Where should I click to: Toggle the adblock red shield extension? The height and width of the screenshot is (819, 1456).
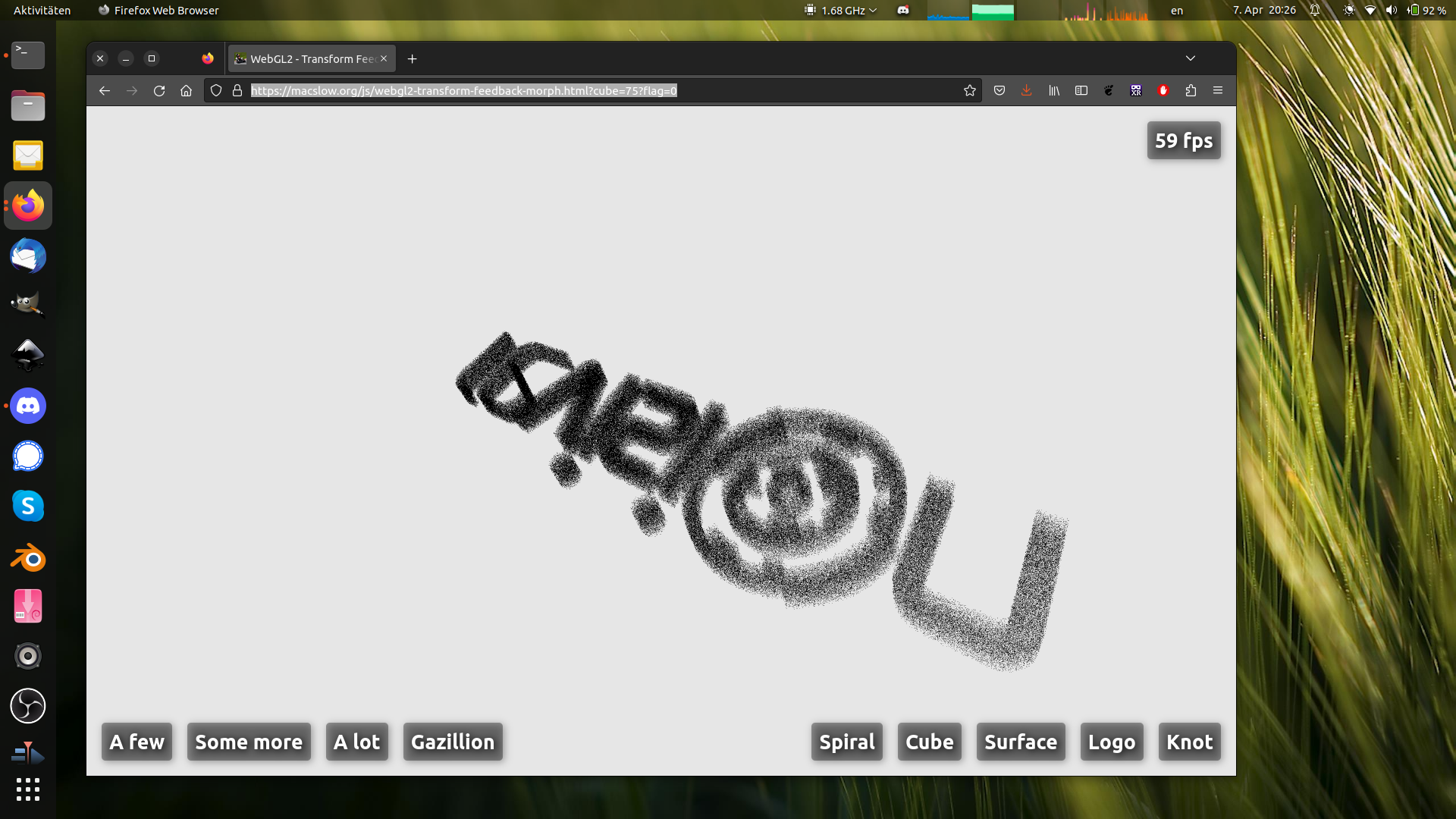click(1163, 91)
